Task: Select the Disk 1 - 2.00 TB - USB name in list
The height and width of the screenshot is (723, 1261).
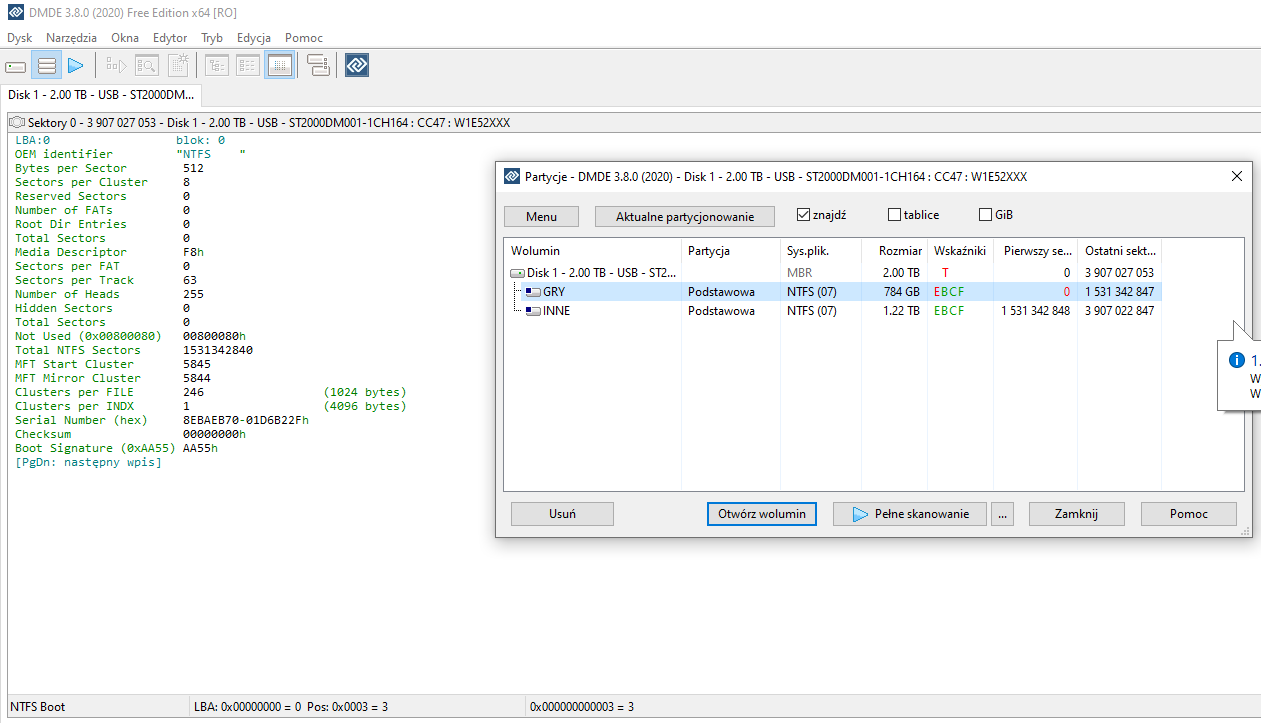Action: pos(602,273)
